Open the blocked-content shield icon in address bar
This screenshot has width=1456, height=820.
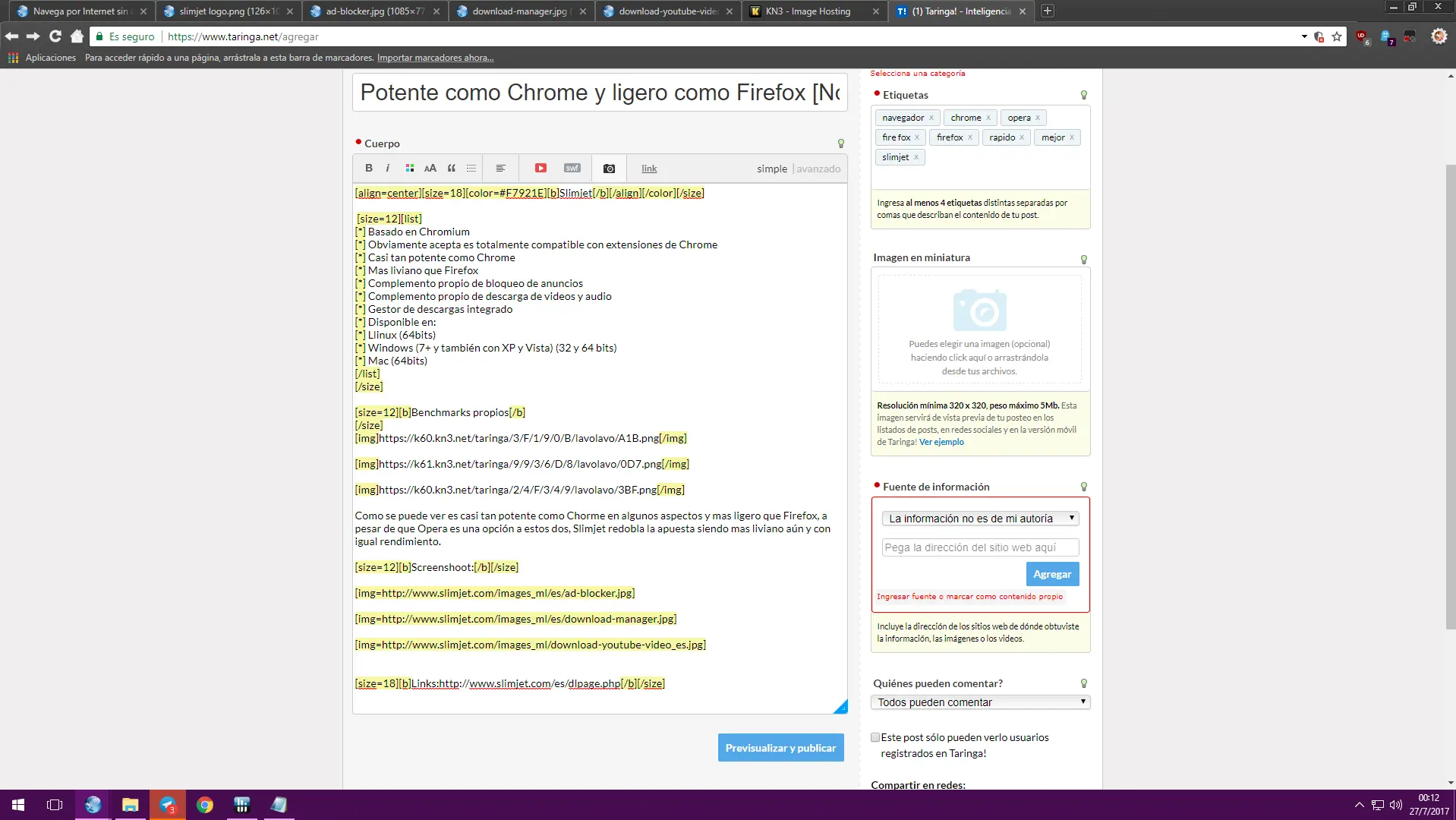[1319, 36]
